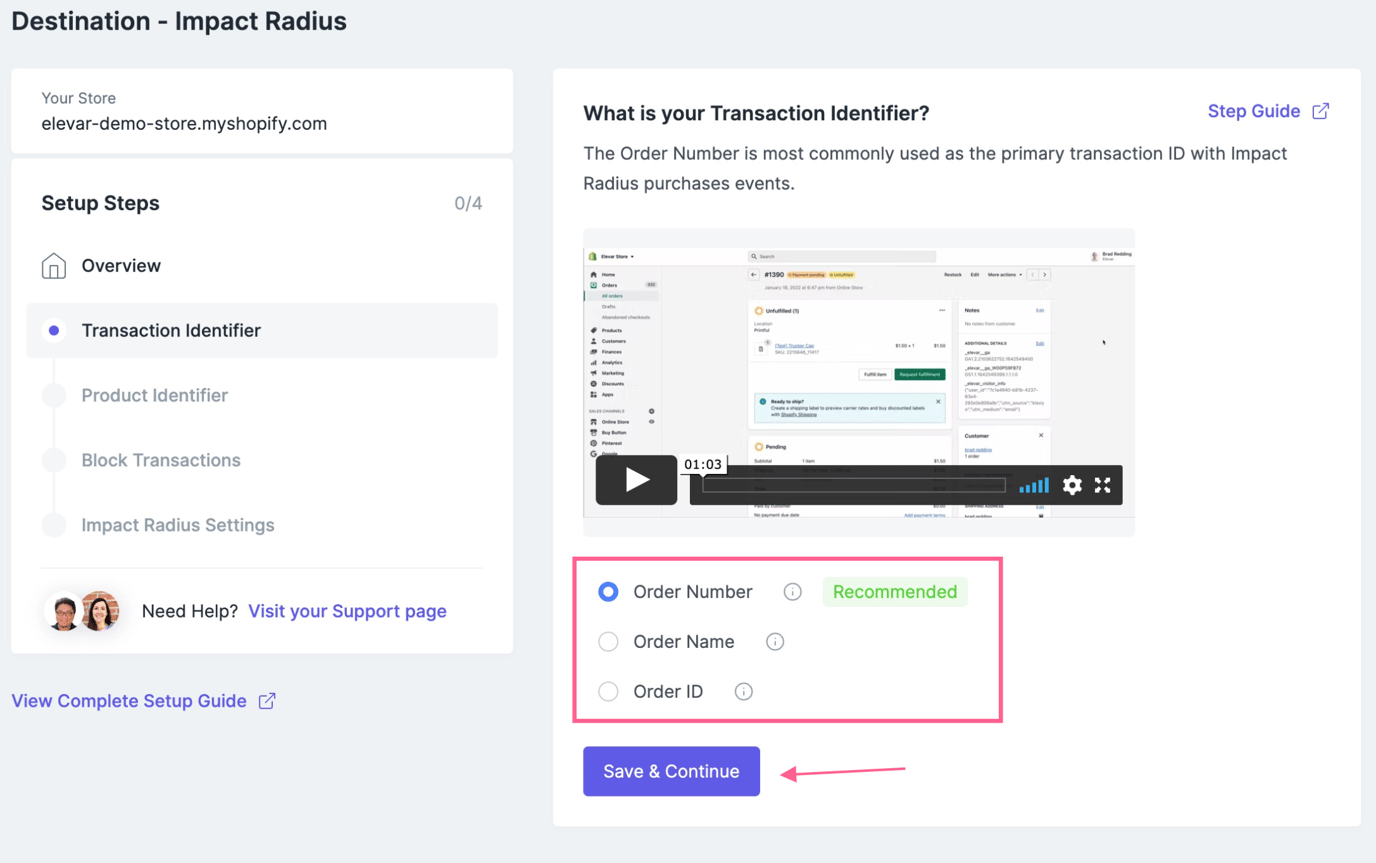1376x863 pixels.
Task: Open the Product Identifier setup step
Action: tap(154, 395)
